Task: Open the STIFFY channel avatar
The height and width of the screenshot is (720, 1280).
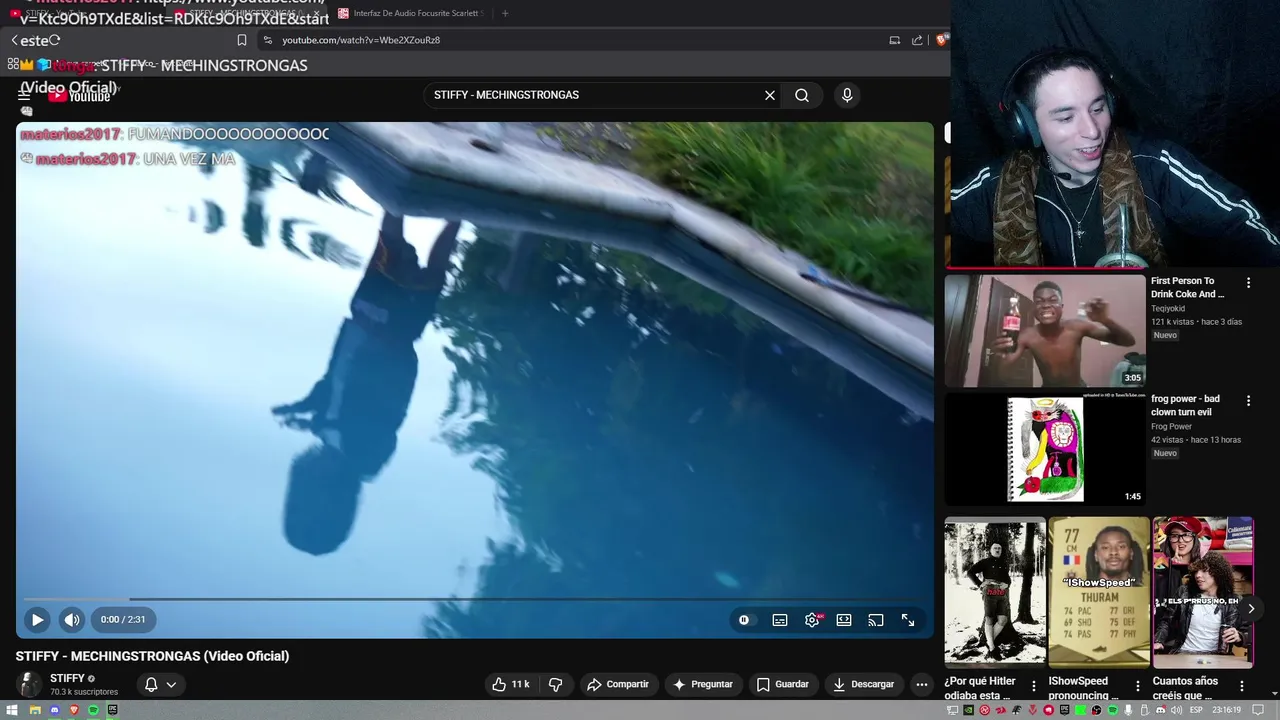Action: click(30, 684)
